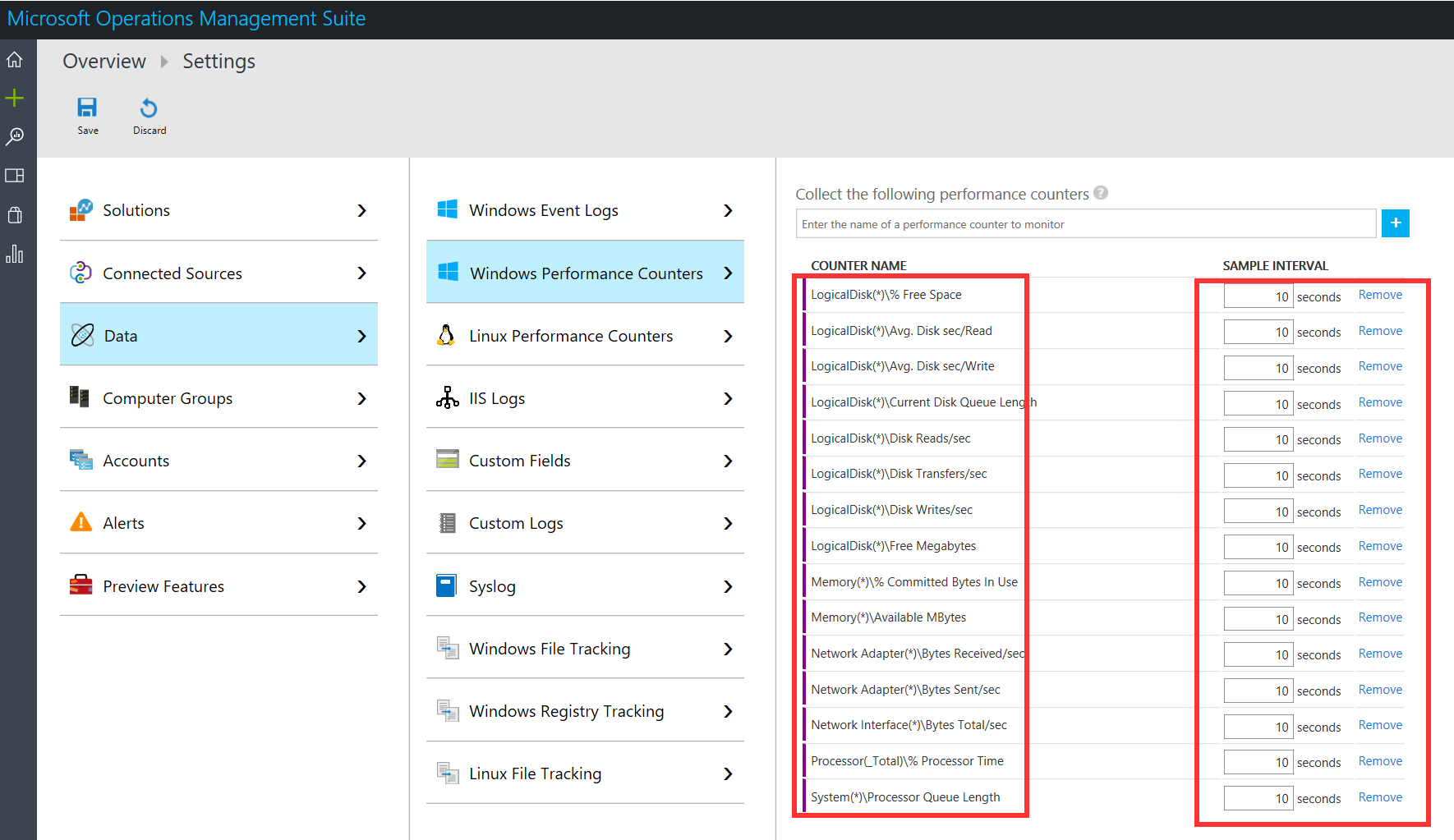Add counter with blue plus button

1395,223
